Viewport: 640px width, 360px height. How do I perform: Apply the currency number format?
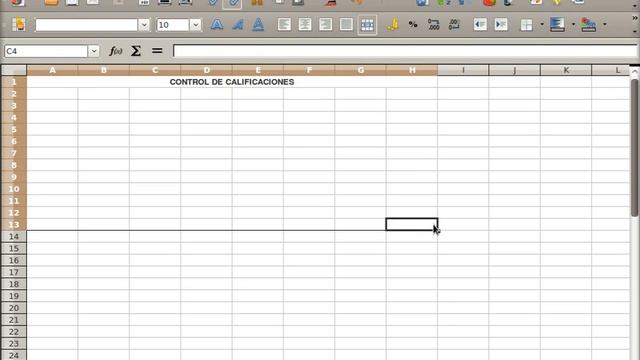click(393, 24)
